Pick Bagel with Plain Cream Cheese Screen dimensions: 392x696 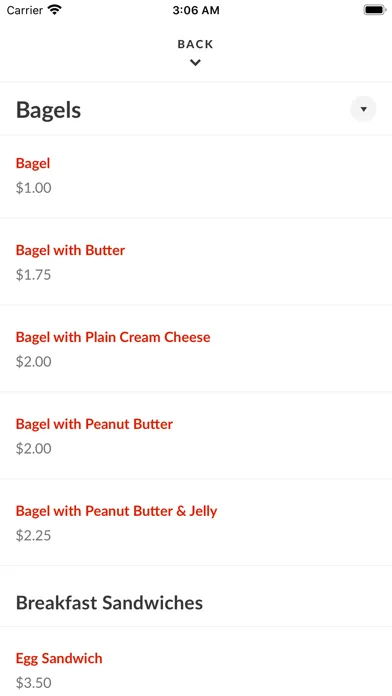[113, 337]
